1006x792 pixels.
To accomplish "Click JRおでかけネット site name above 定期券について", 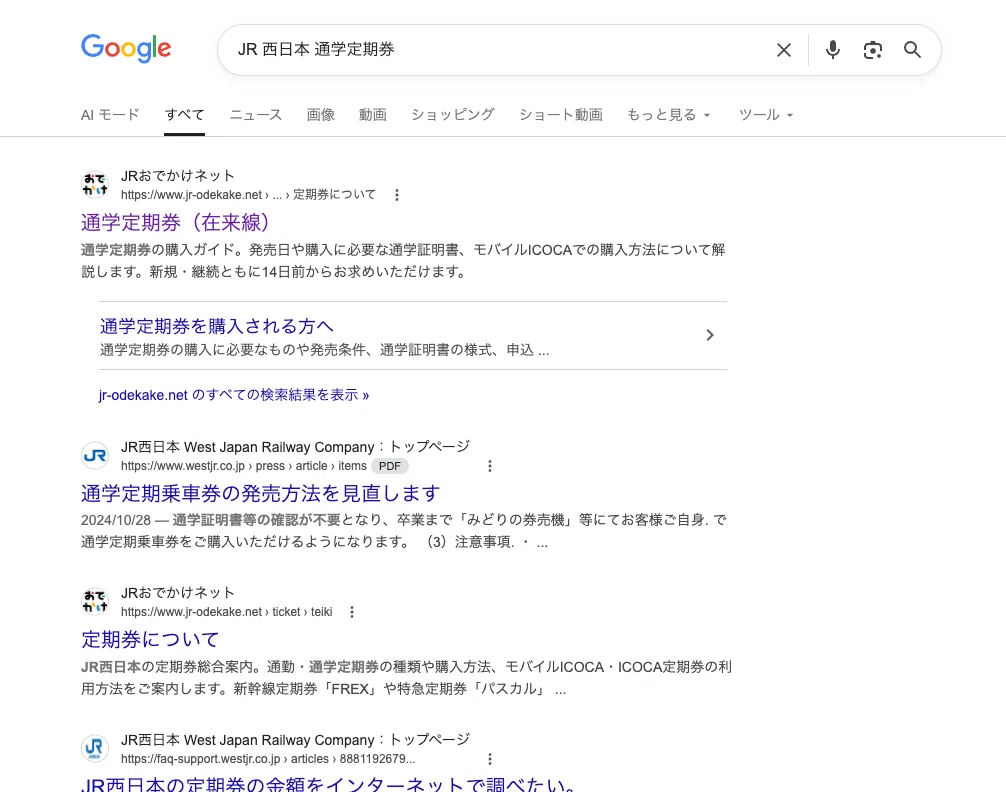I will coord(178,592).
